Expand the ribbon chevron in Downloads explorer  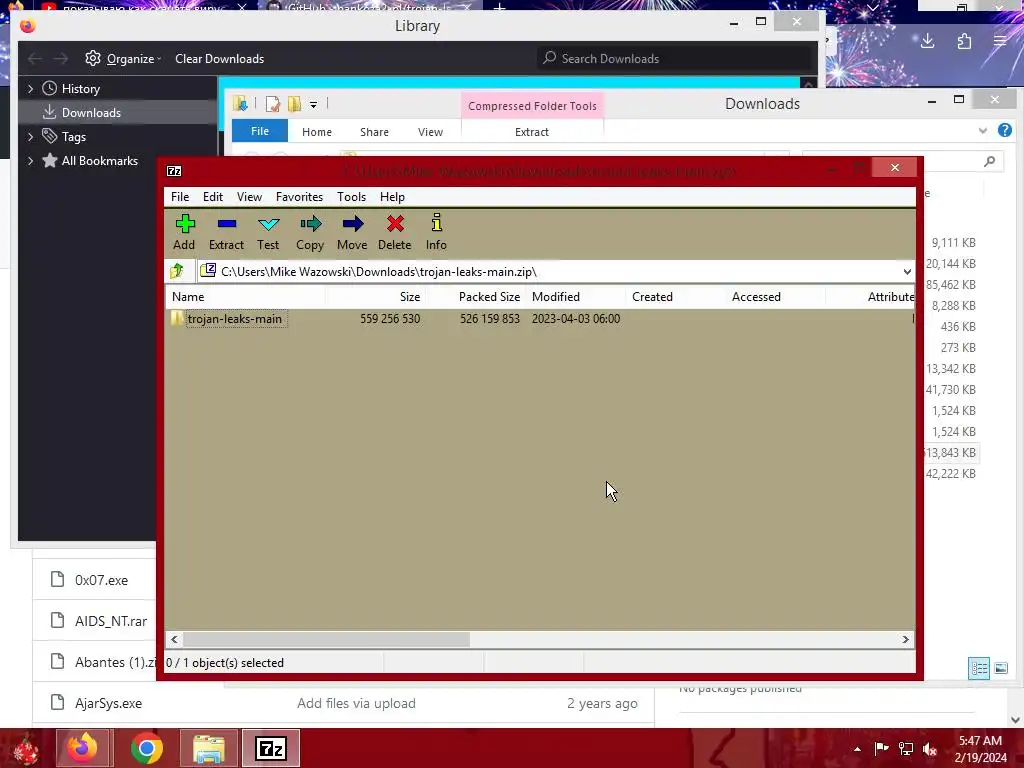(983, 131)
